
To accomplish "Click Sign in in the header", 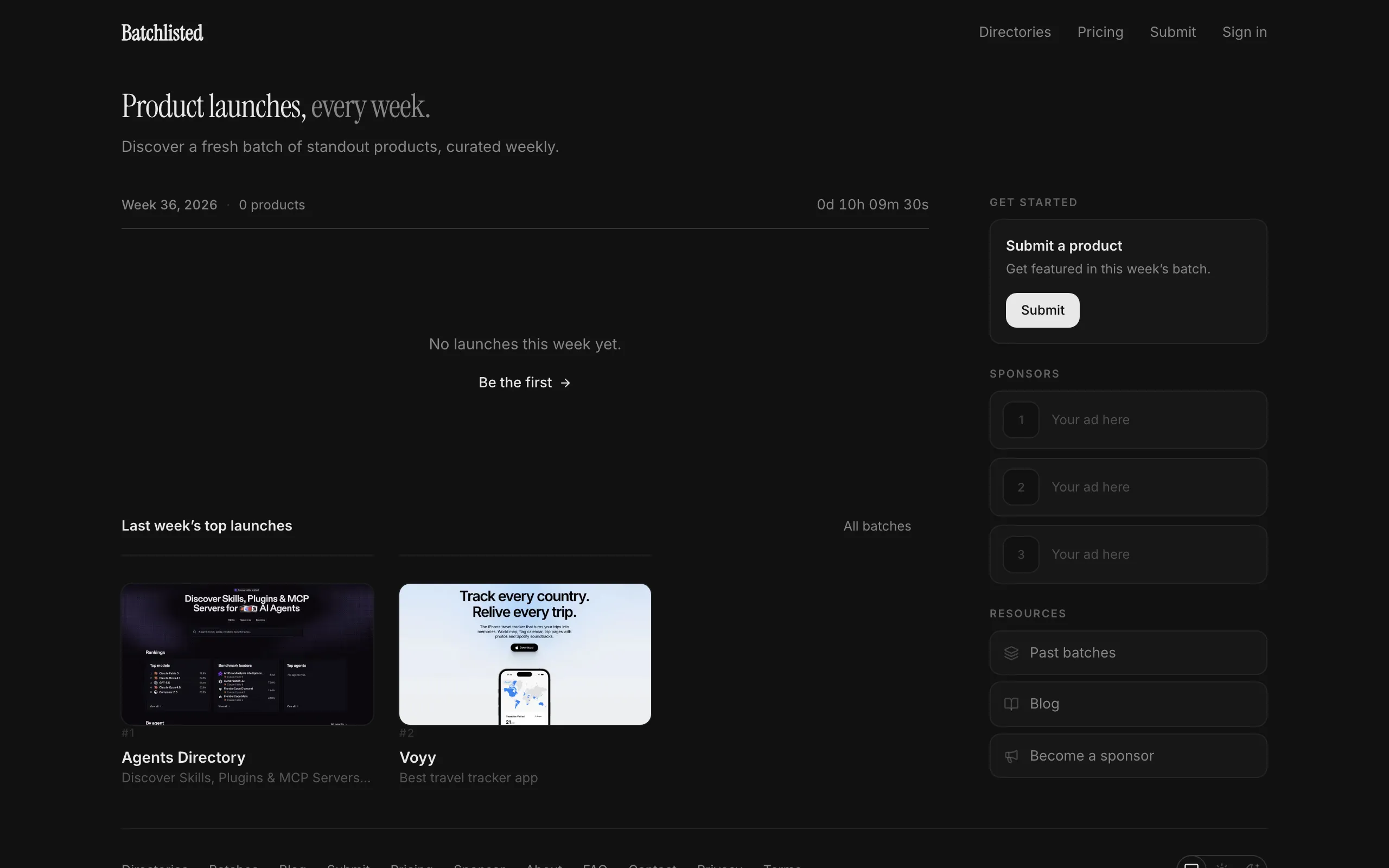I will (x=1244, y=32).
